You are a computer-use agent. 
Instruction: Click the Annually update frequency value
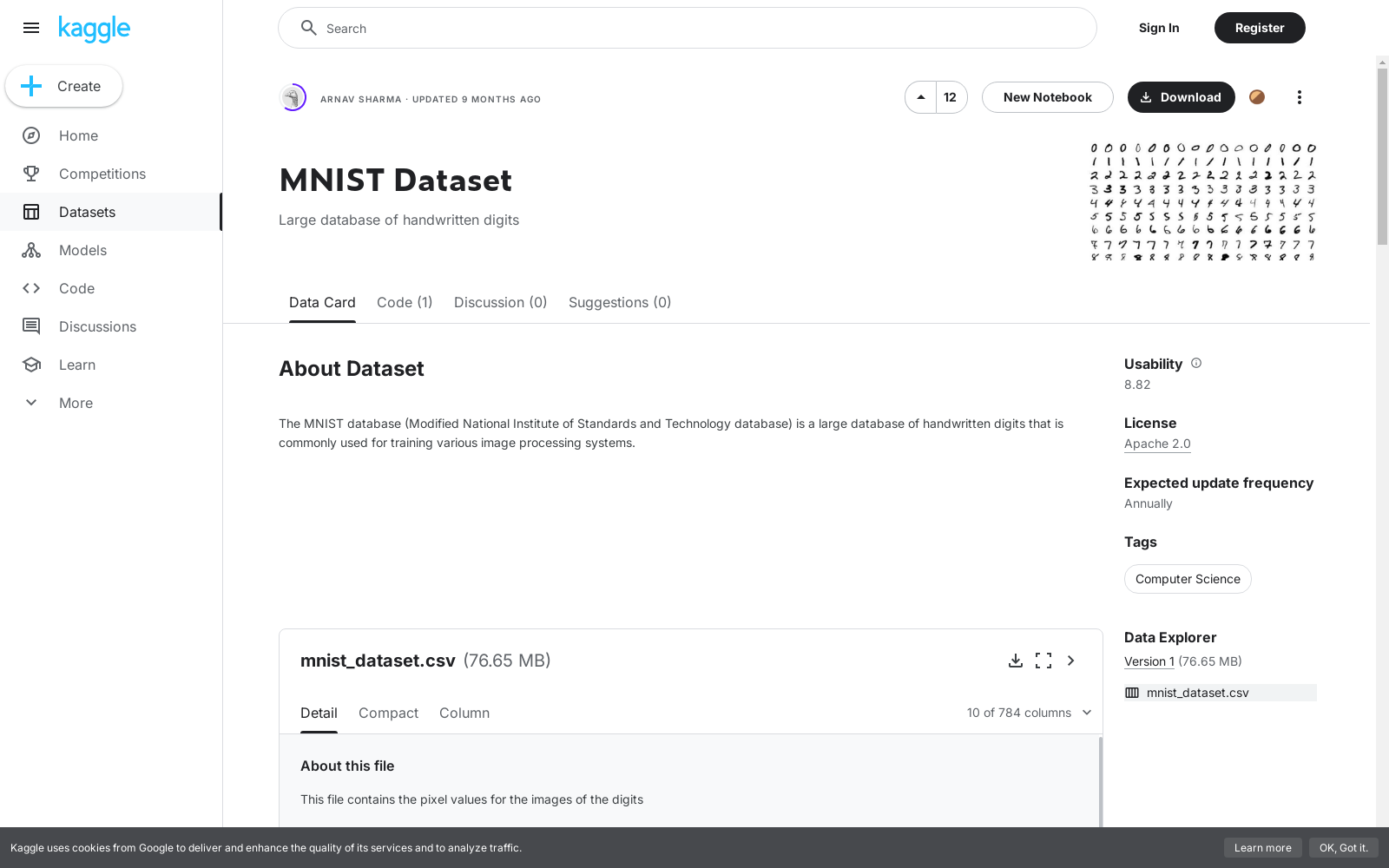1148,503
